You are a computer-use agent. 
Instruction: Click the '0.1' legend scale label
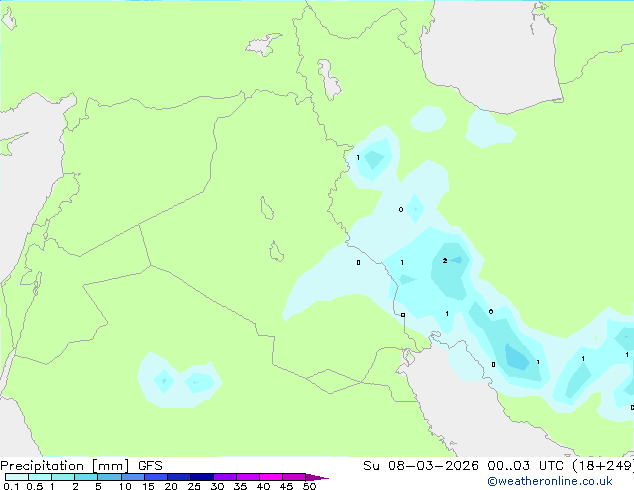11,486
